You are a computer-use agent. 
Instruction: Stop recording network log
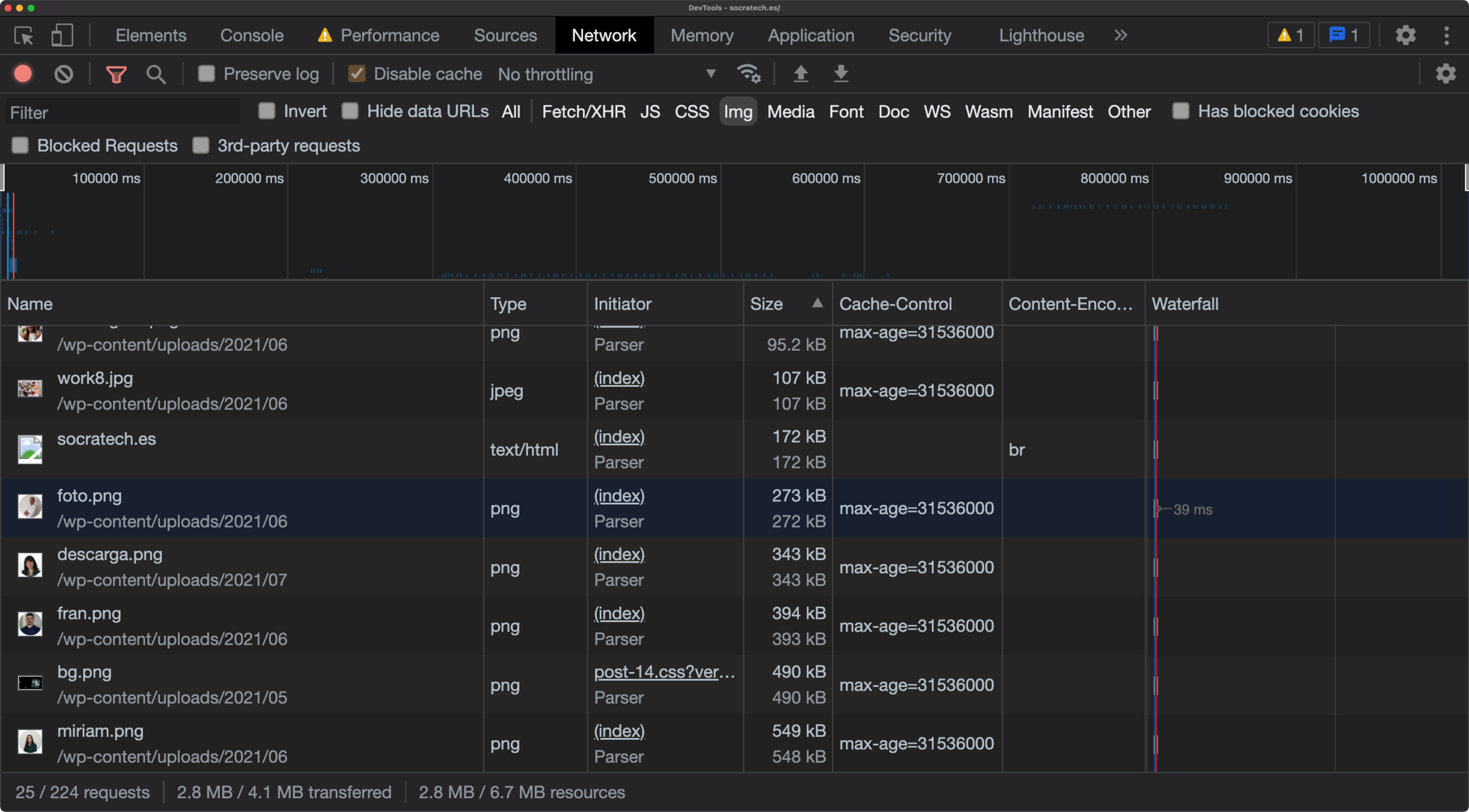pyautogui.click(x=23, y=74)
